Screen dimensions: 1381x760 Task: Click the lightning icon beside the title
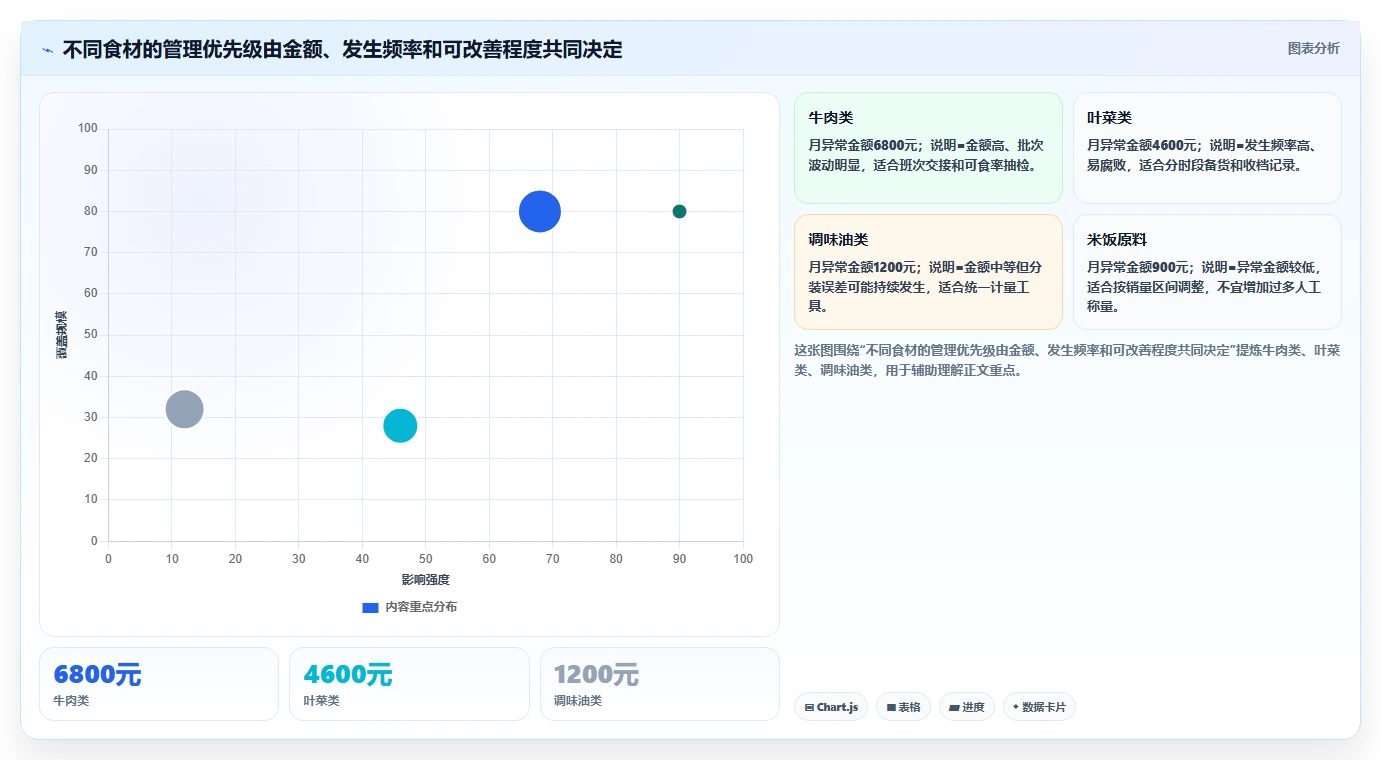[x=47, y=50]
